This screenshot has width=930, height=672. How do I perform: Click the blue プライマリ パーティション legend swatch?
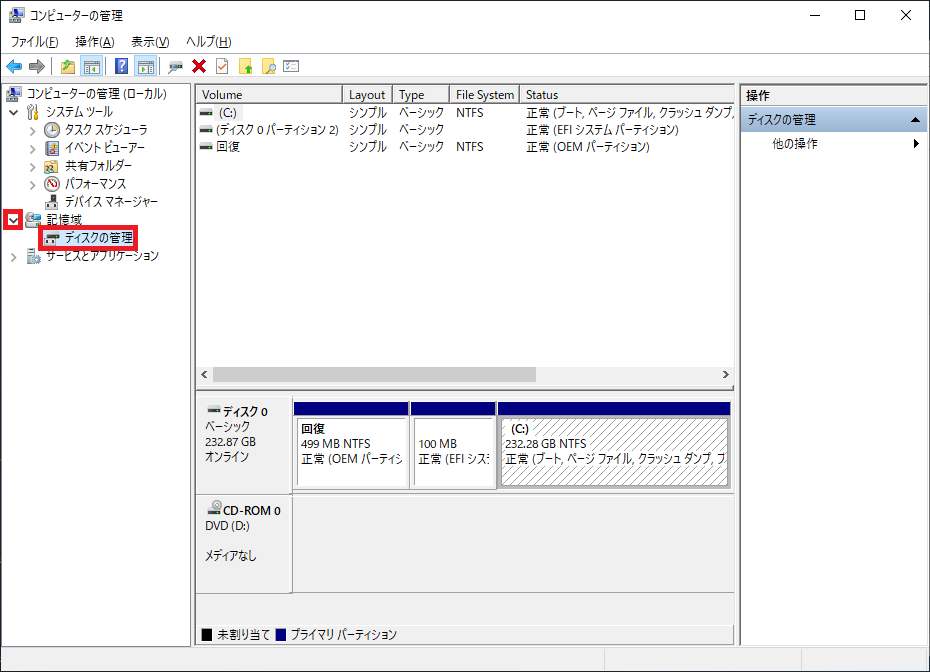coord(281,635)
